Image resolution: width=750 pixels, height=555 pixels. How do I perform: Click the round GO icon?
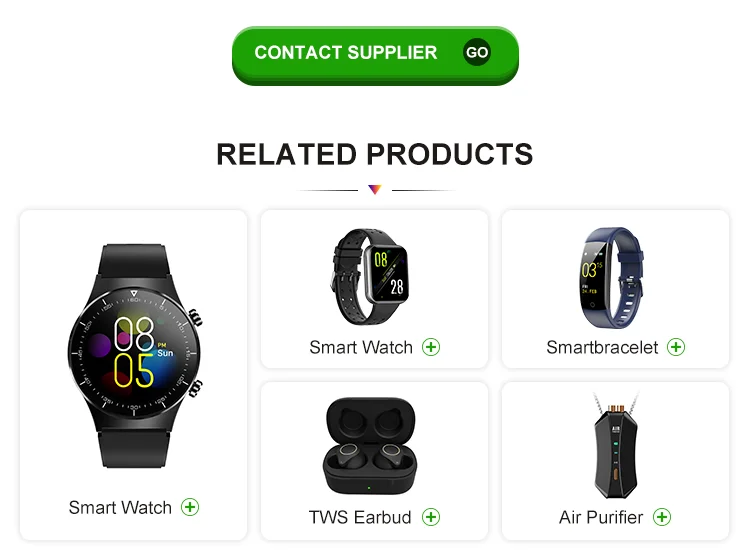pyautogui.click(x=477, y=52)
